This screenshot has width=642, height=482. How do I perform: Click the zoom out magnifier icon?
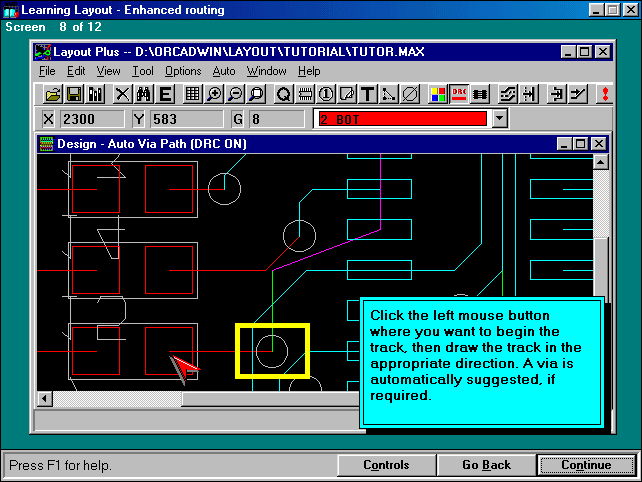point(235,94)
